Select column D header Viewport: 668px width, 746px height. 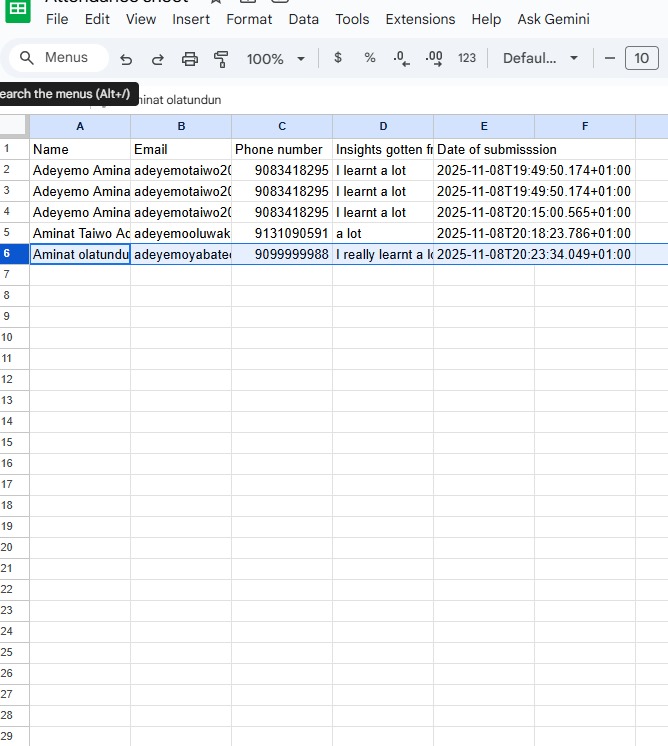tap(383, 126)
